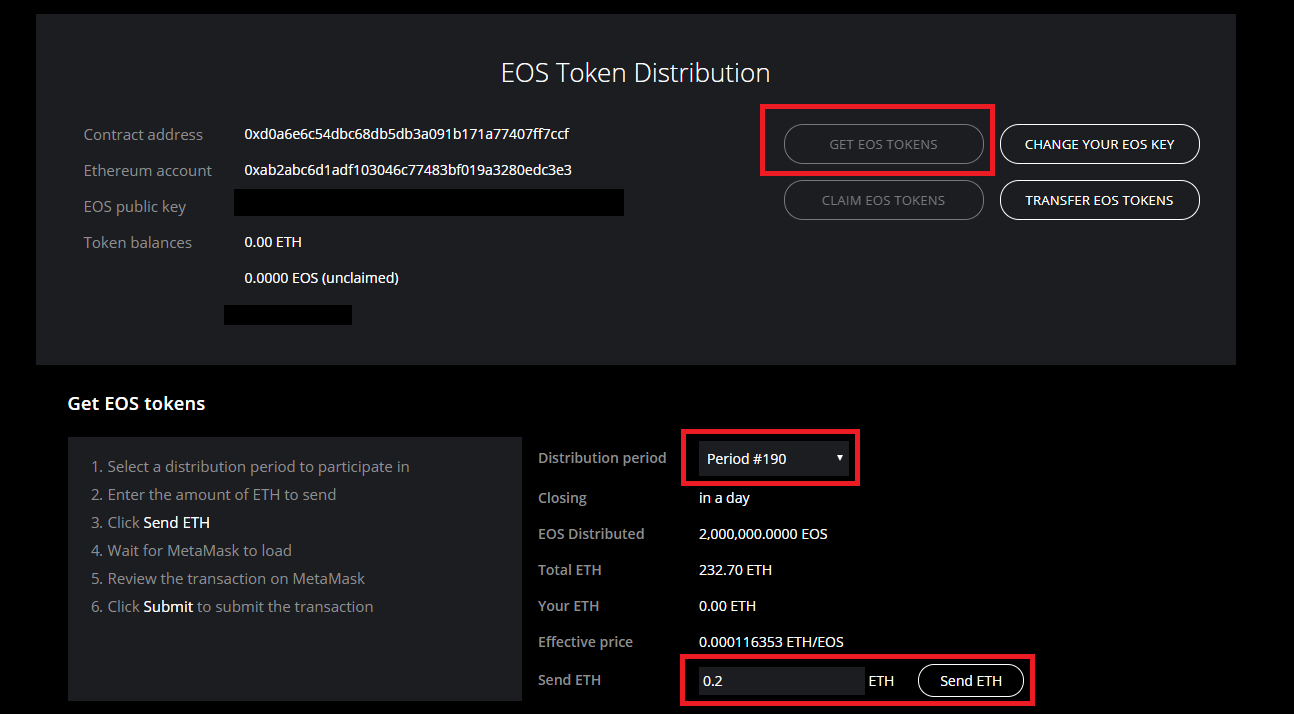Image resolution: width=1294 pixels, height=714 pixels.
Task: Click the 'Ethereum account' label
Action: click(148, 170)
